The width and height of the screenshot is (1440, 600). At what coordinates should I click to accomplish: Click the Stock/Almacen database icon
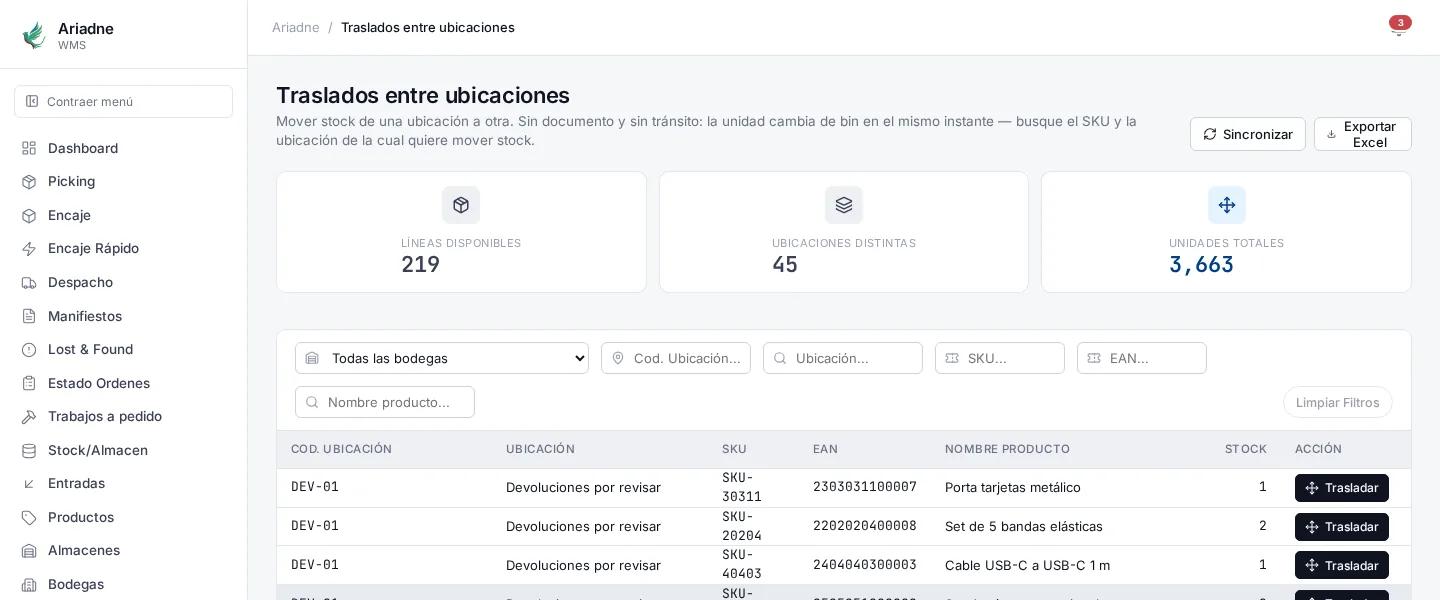(29, 450)
